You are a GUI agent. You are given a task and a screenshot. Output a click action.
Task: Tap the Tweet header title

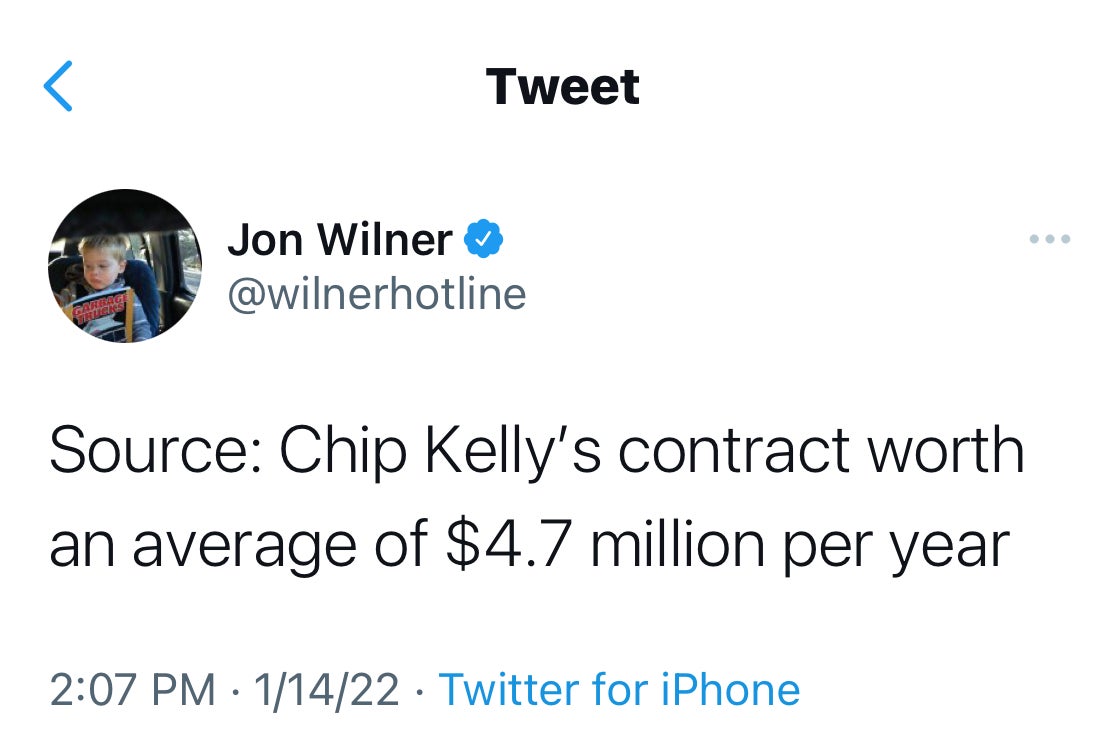pyautogui.click(x=562, y=86)
